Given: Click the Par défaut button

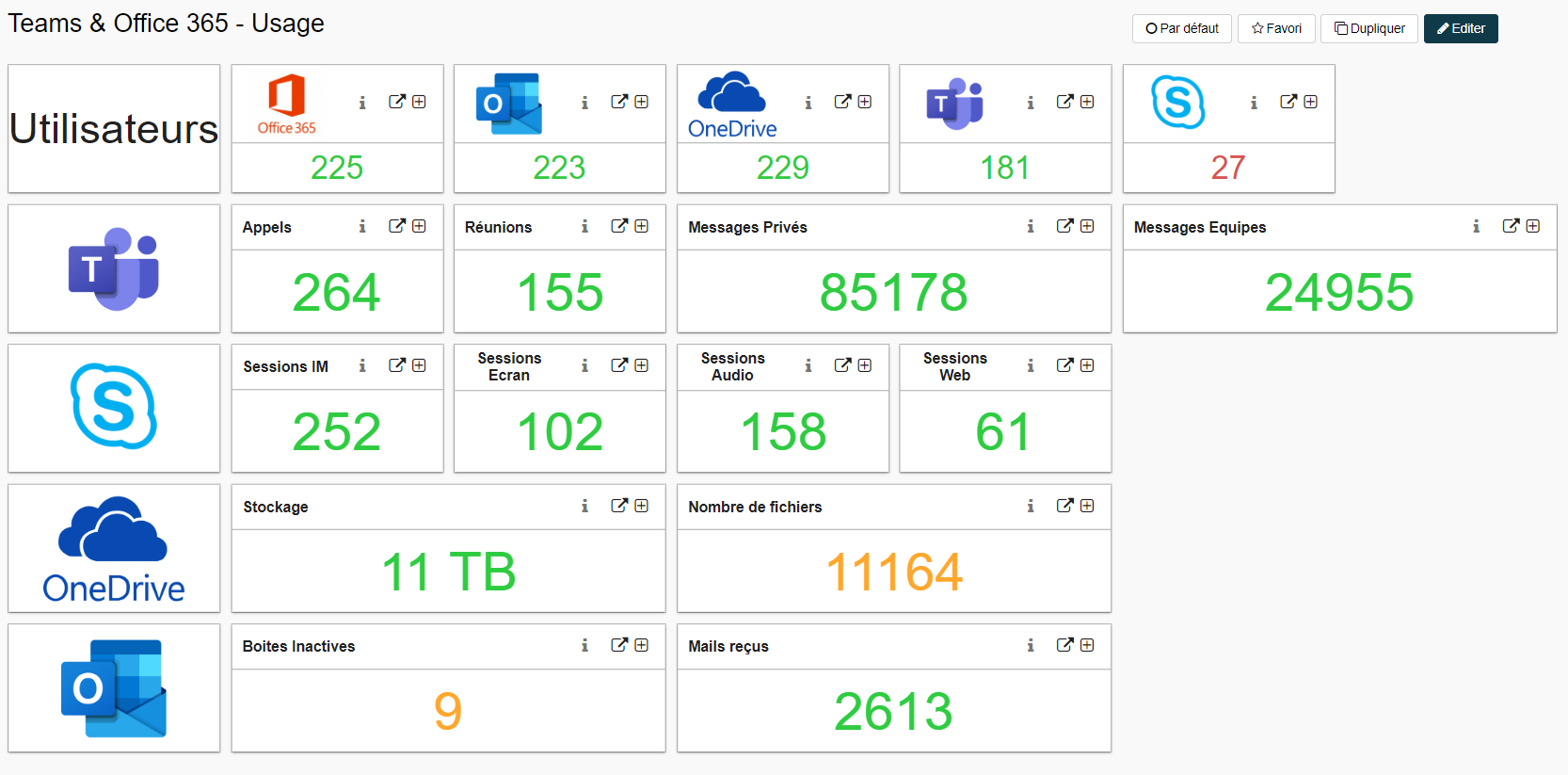Looking at the screenshot, I should (x=1182, y=28).
